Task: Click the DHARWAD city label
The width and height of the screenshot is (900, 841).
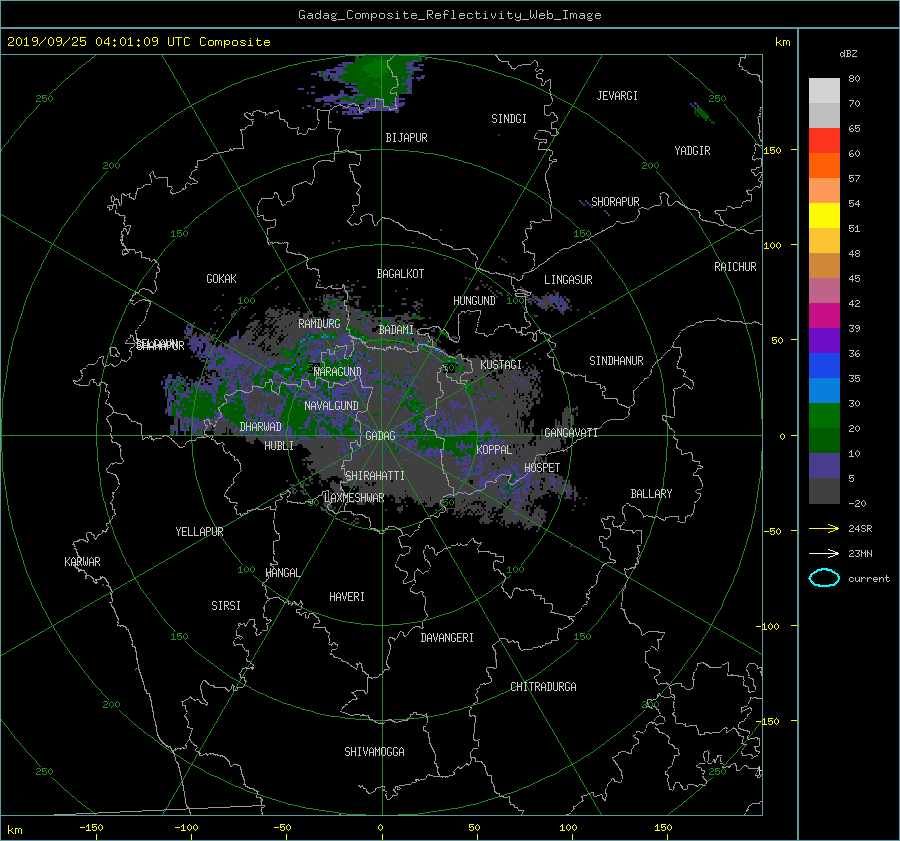Action: click(260, 427)
